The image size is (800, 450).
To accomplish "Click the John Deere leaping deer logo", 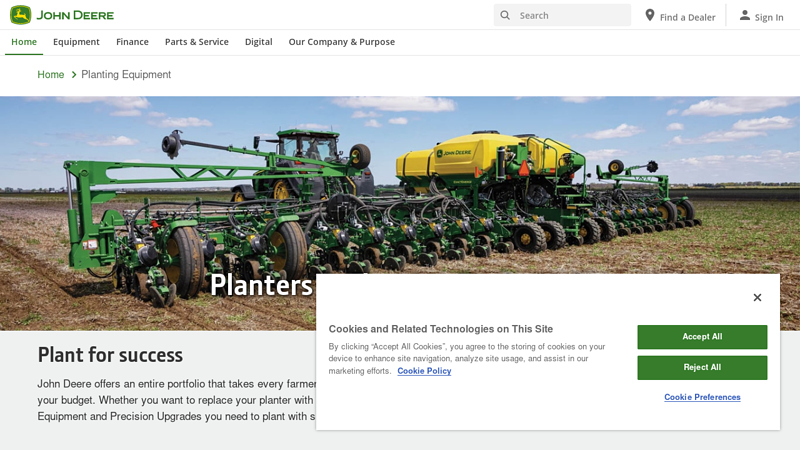I will click(20, 15).
